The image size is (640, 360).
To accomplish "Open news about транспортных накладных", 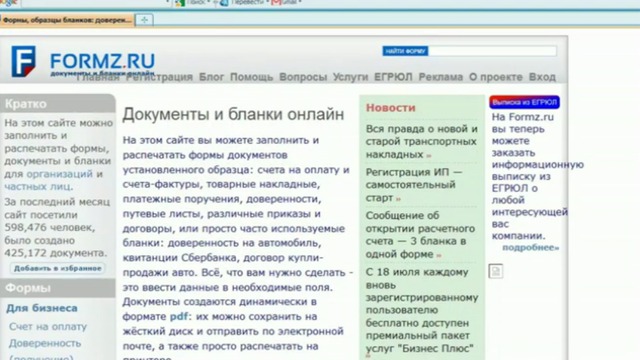I will [x=422, y=142].
